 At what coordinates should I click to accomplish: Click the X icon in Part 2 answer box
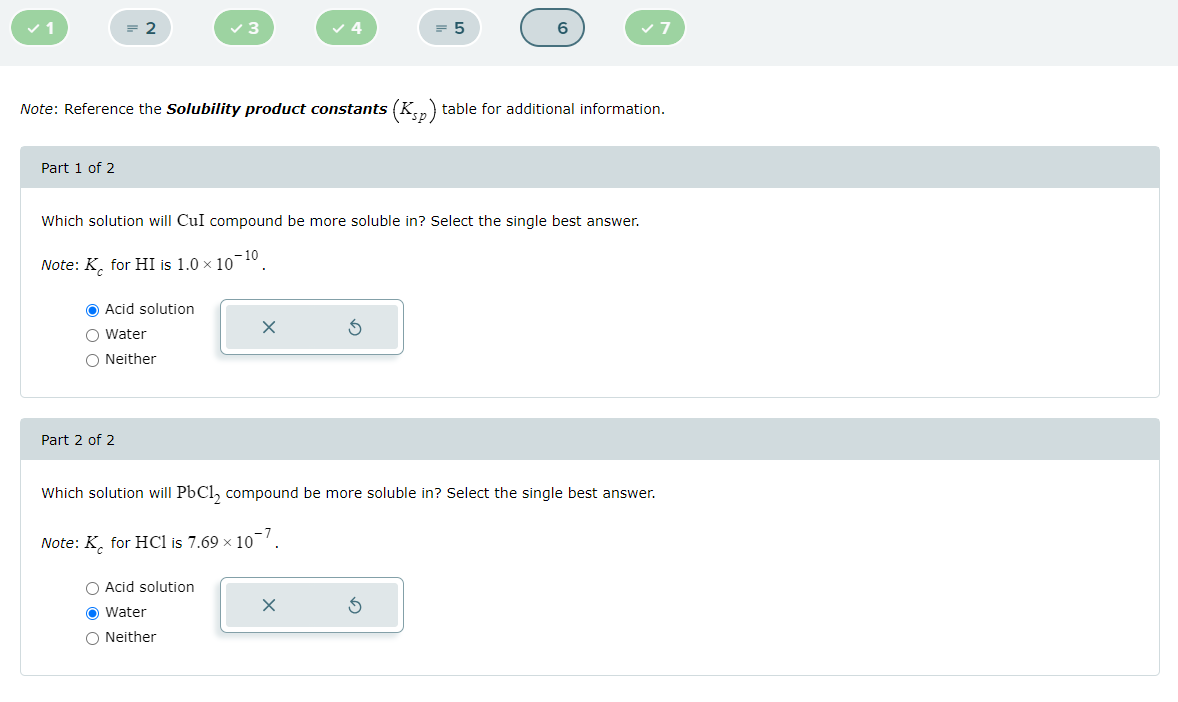(x=268, y=604)
